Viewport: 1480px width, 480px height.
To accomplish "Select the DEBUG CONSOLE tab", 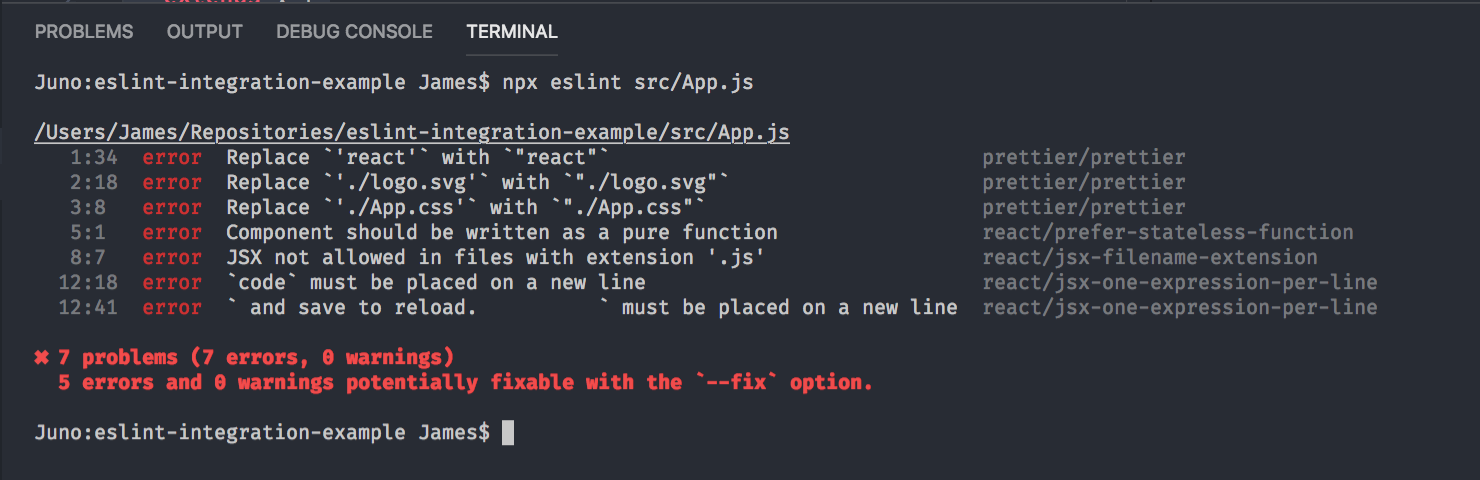I will coord(355,32).
